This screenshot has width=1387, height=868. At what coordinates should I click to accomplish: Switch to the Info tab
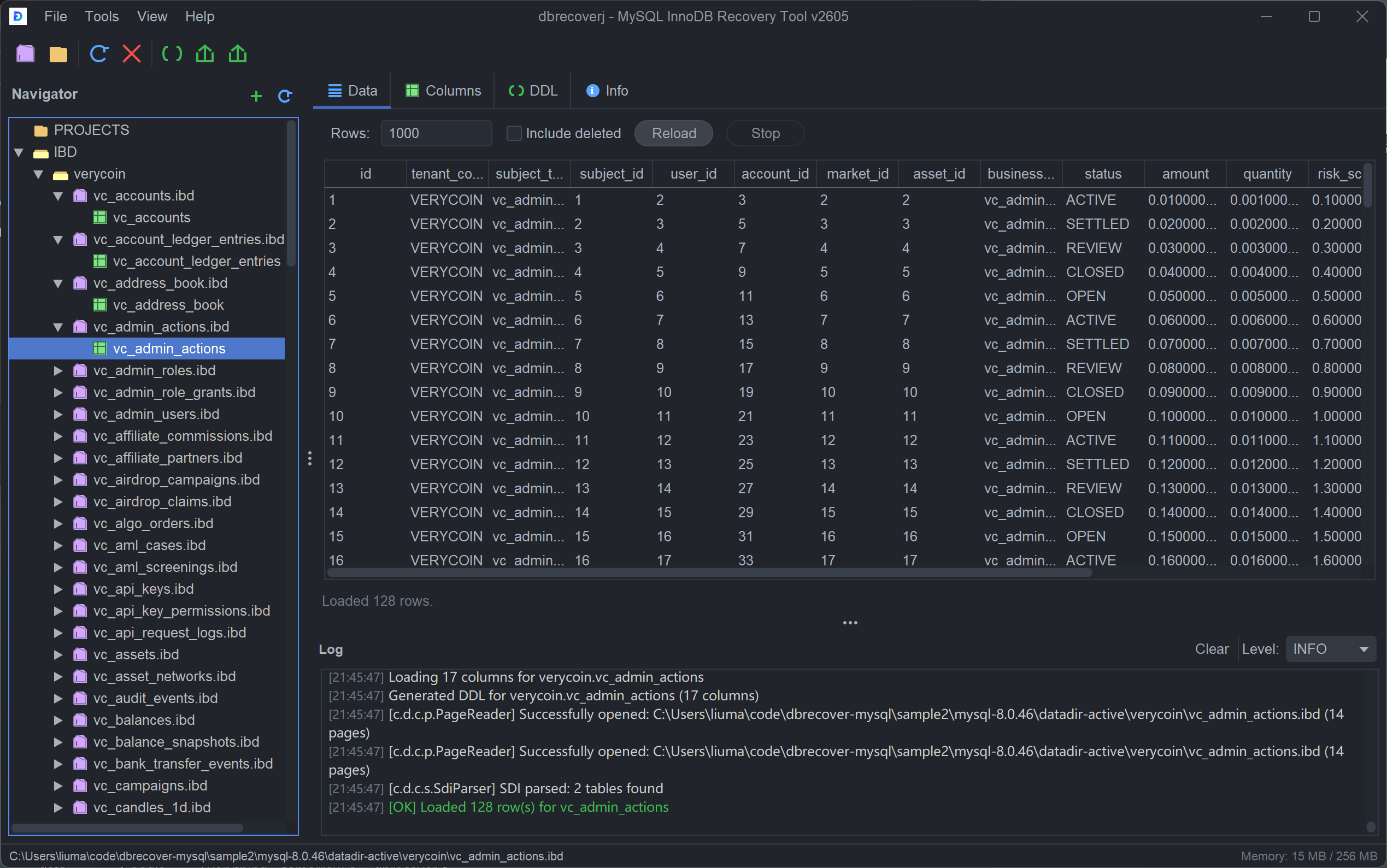pyautogui.click(x=607, y=91)
